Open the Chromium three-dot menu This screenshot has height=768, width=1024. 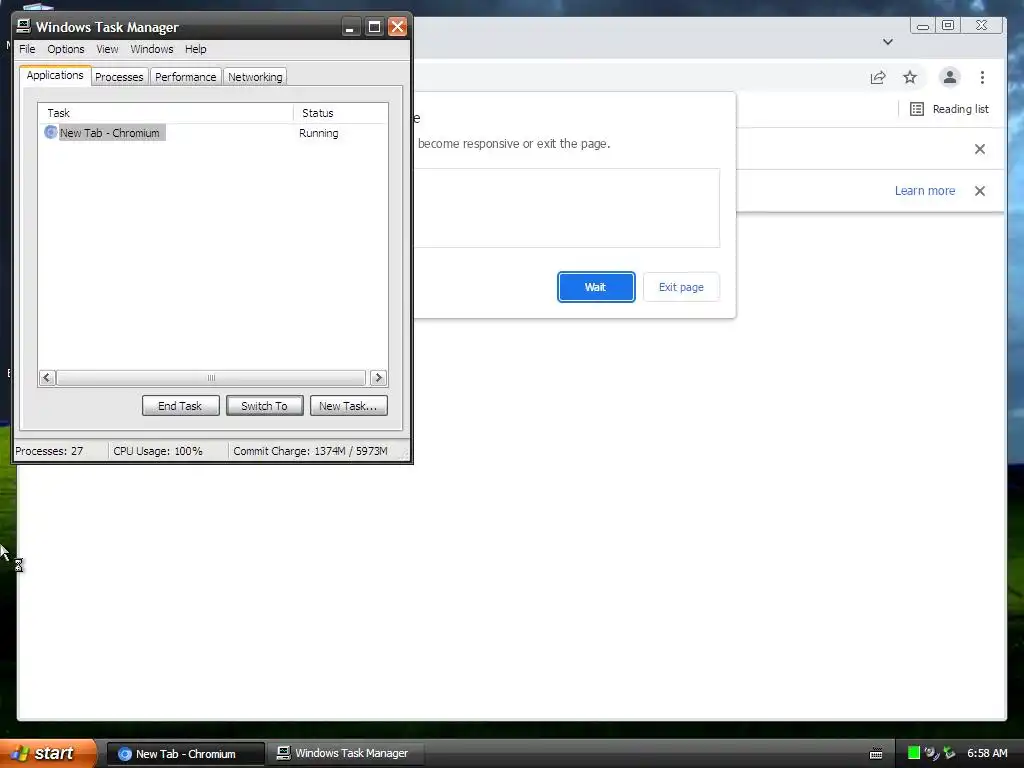click(x=982, y=78)
